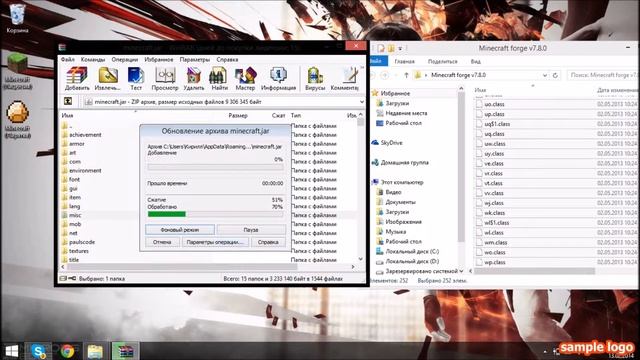Open Skype from the taskbar

[x=38, y=351]
